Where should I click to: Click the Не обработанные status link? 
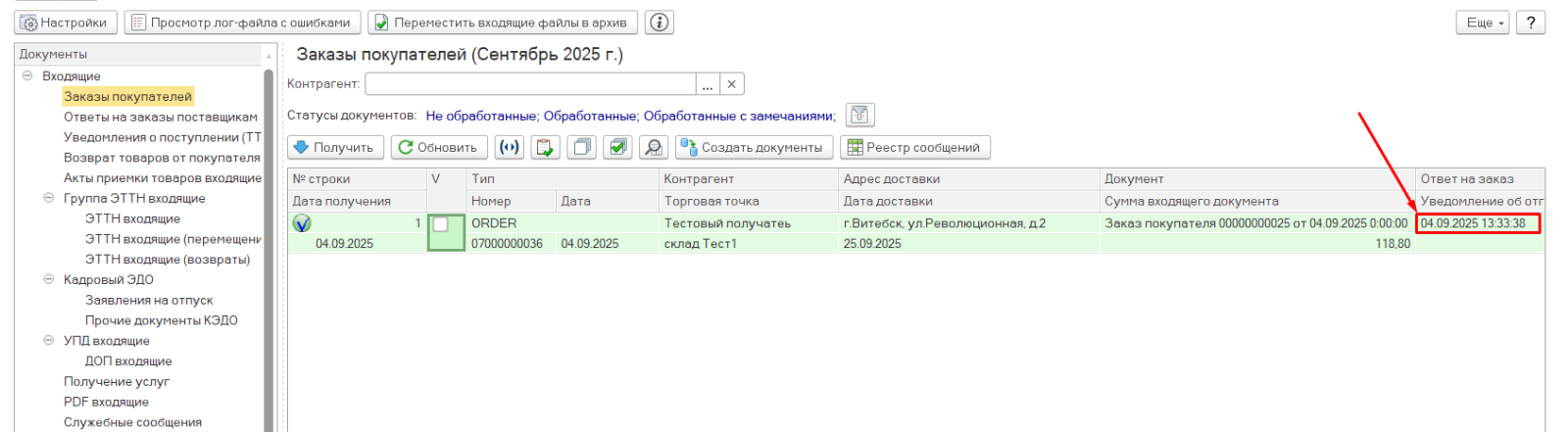480,116
